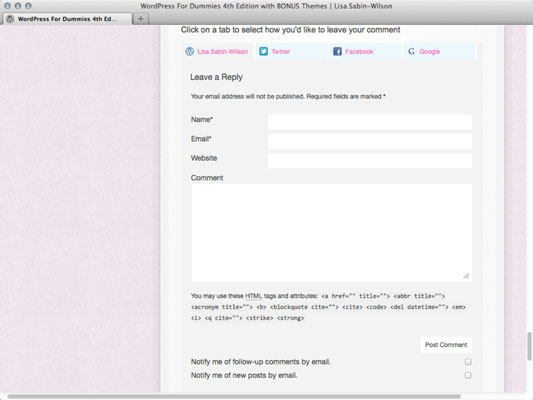Enable notify of follow-up comments checkbox
This screenshot has height=400, width=533.
point(468,362)
